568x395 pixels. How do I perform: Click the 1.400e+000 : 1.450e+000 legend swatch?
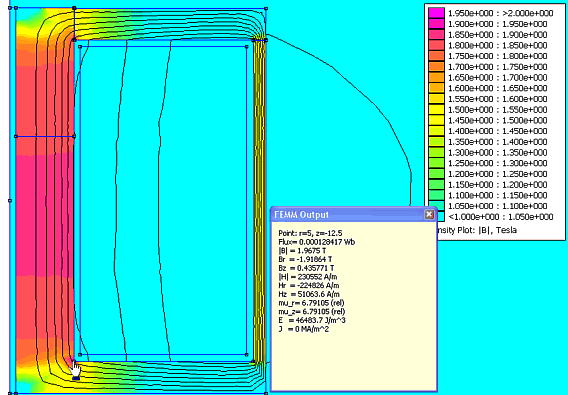(436, 131)
